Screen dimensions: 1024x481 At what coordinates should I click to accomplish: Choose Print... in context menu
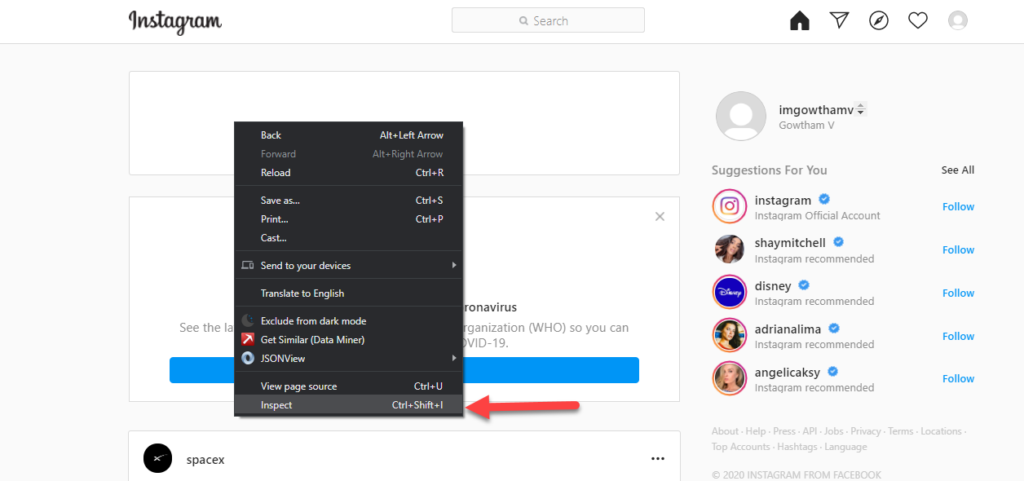coord(349,219)
